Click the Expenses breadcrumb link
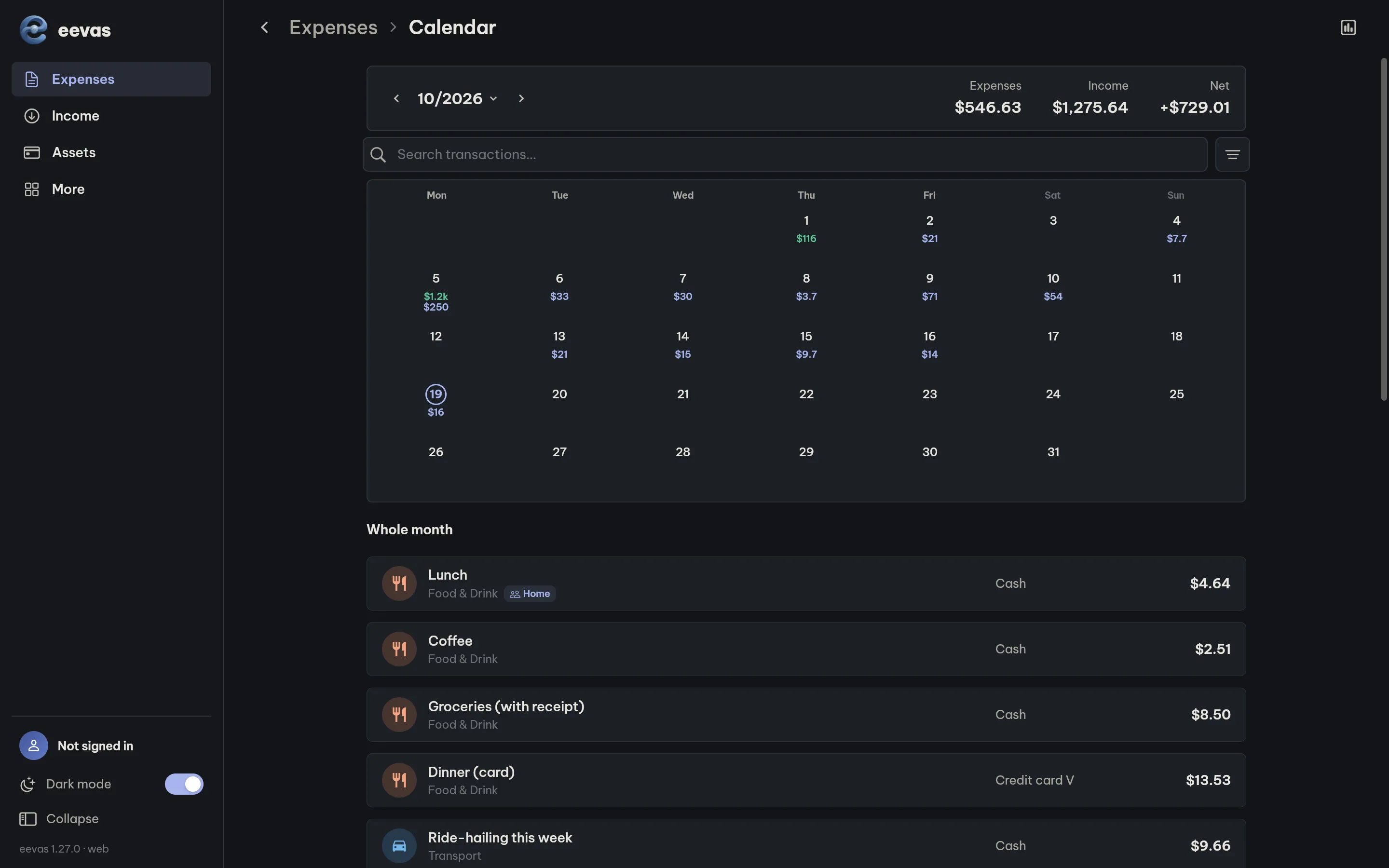The image size is (1389, 868). click(333, 27)
